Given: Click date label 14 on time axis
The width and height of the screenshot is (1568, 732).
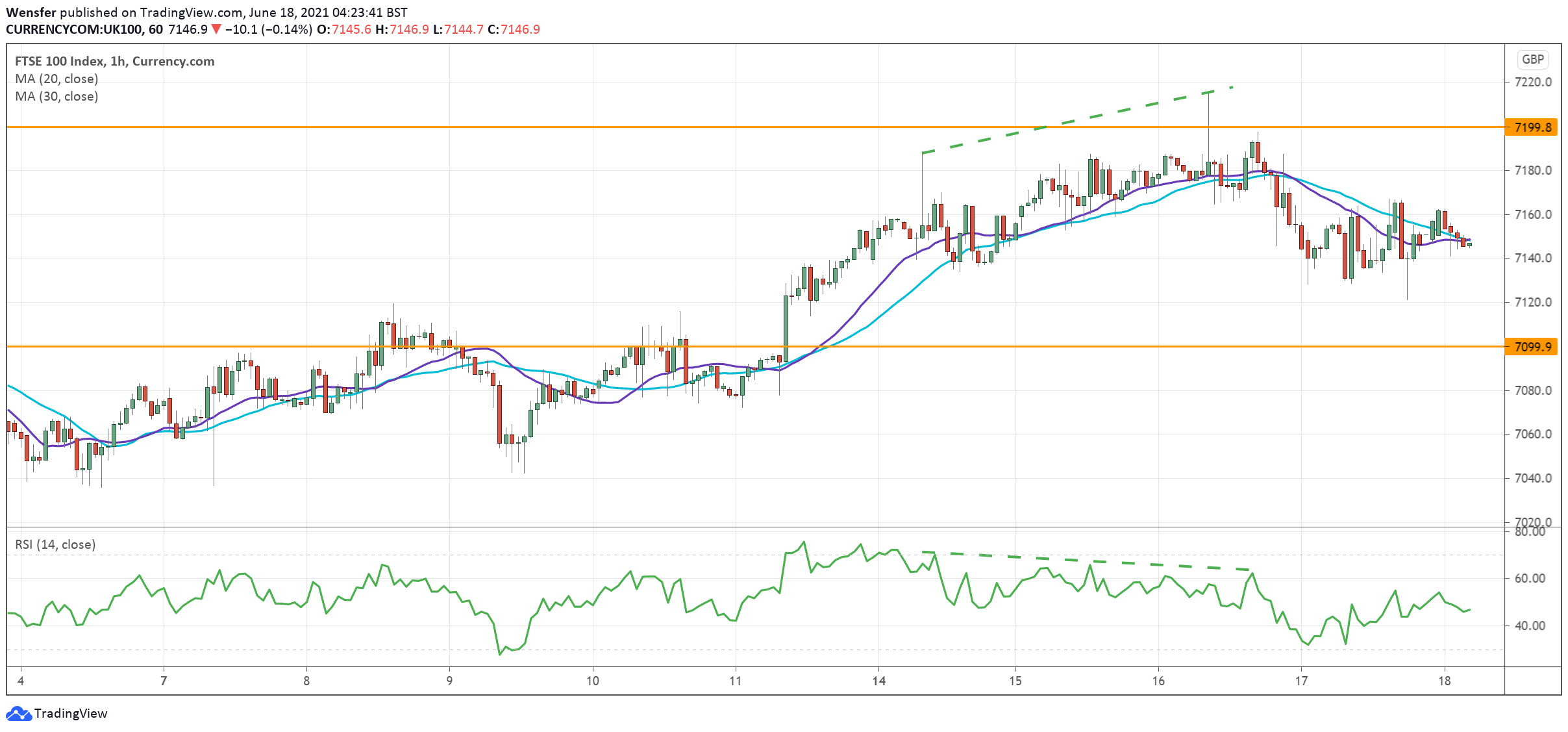Looking at the screenshot, I should [x=878, y=681].
